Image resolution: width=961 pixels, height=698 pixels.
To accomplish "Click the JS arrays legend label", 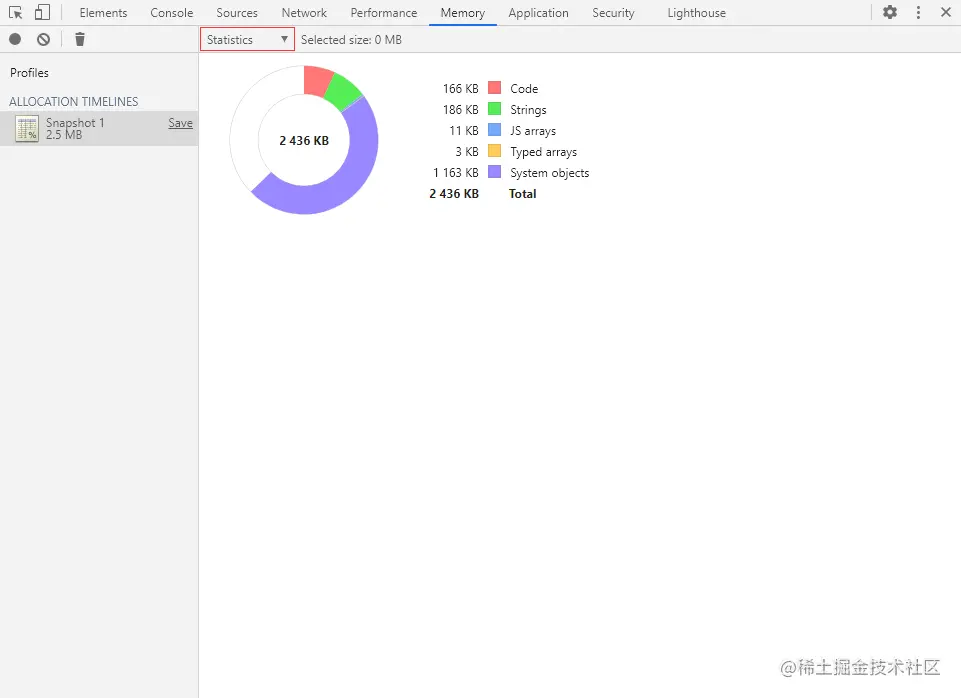I will [533, 131].
